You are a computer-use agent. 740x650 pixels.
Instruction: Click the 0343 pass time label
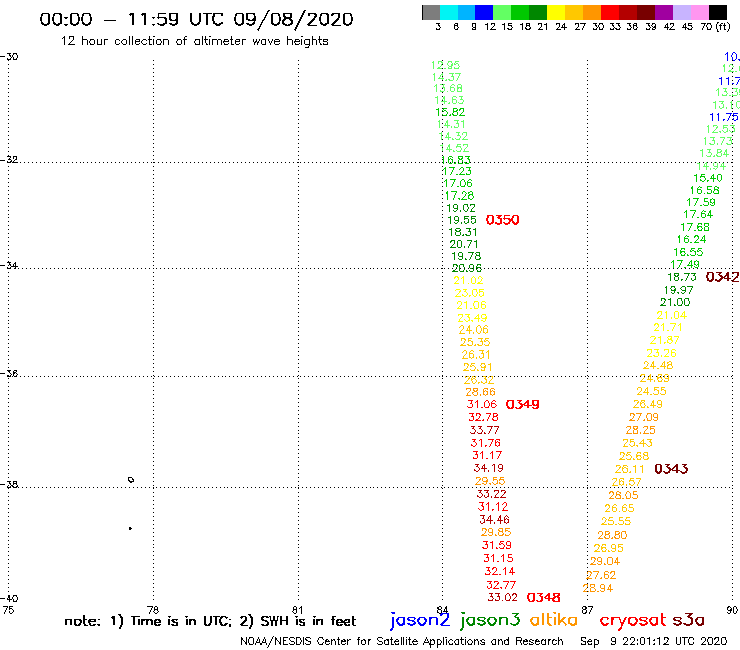(671, 469)
